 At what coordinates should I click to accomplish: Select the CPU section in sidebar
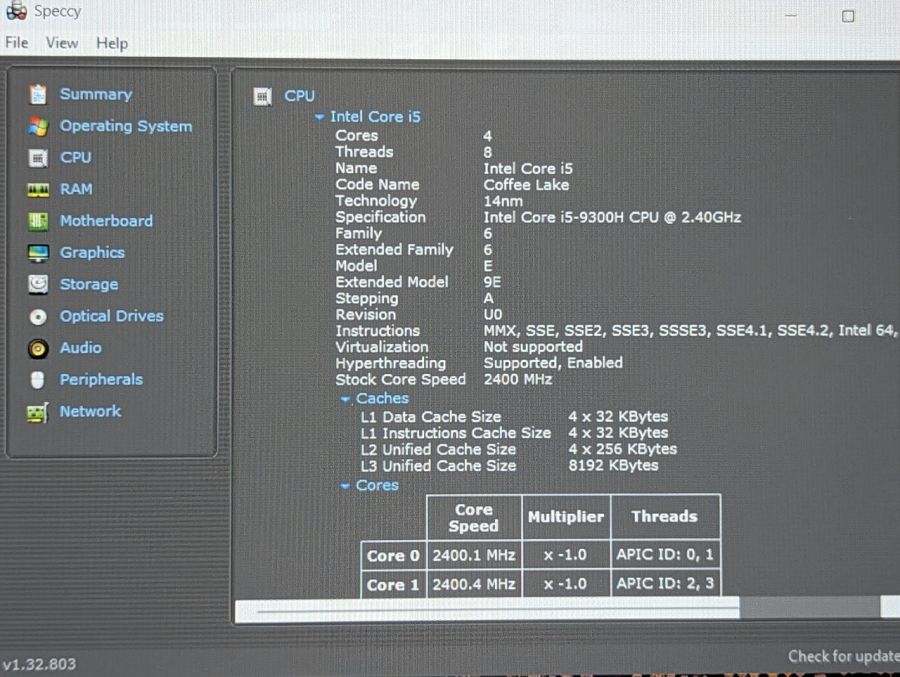[x=75, y=157]
